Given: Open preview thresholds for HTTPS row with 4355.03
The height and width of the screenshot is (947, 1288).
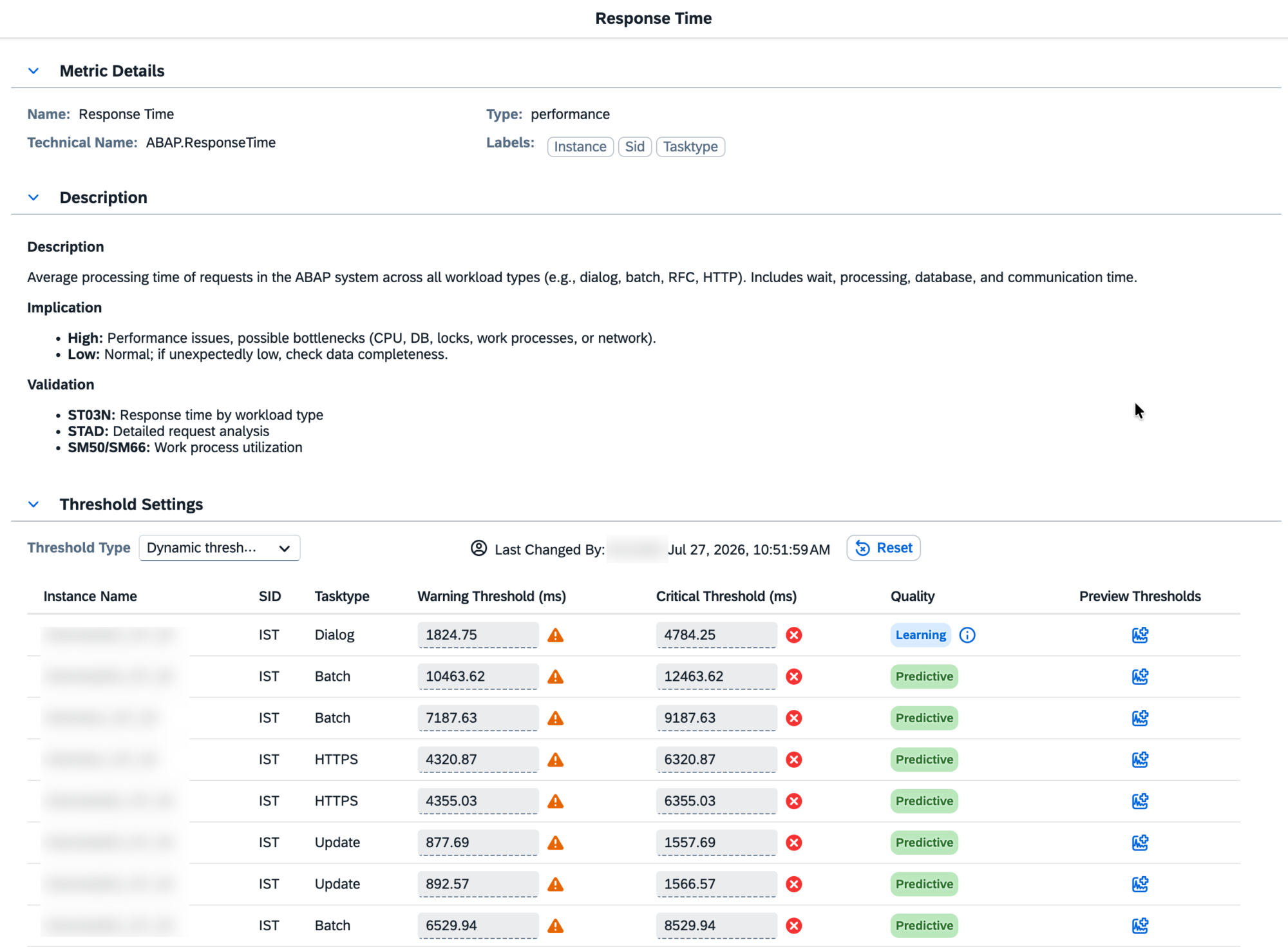Looking at the screenshot, I should tap(1140, 801).
